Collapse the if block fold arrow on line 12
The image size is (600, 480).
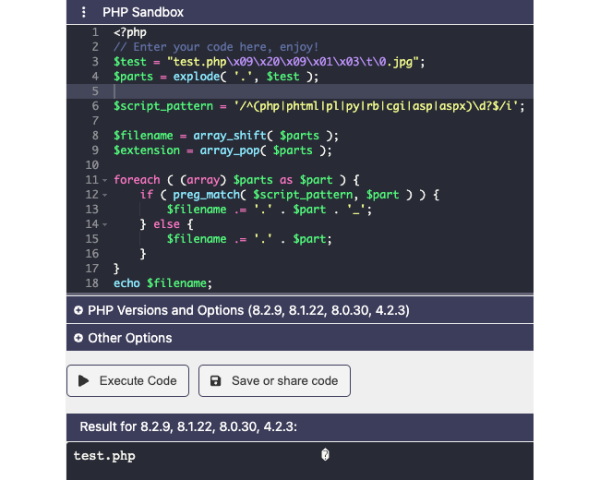click(104, 195)
